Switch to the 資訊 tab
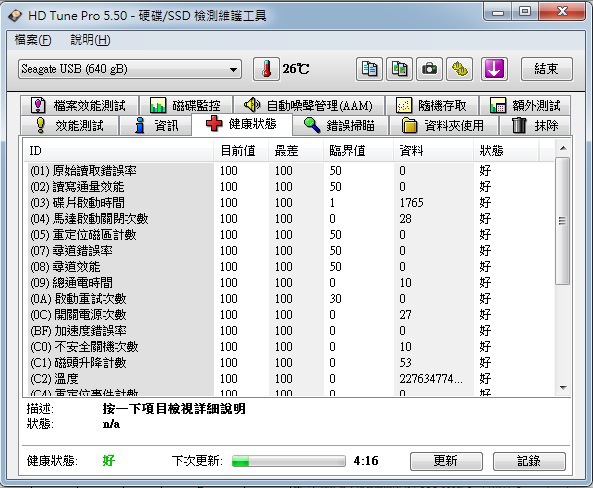Screen dimensions: 593x488 [155, 125]
